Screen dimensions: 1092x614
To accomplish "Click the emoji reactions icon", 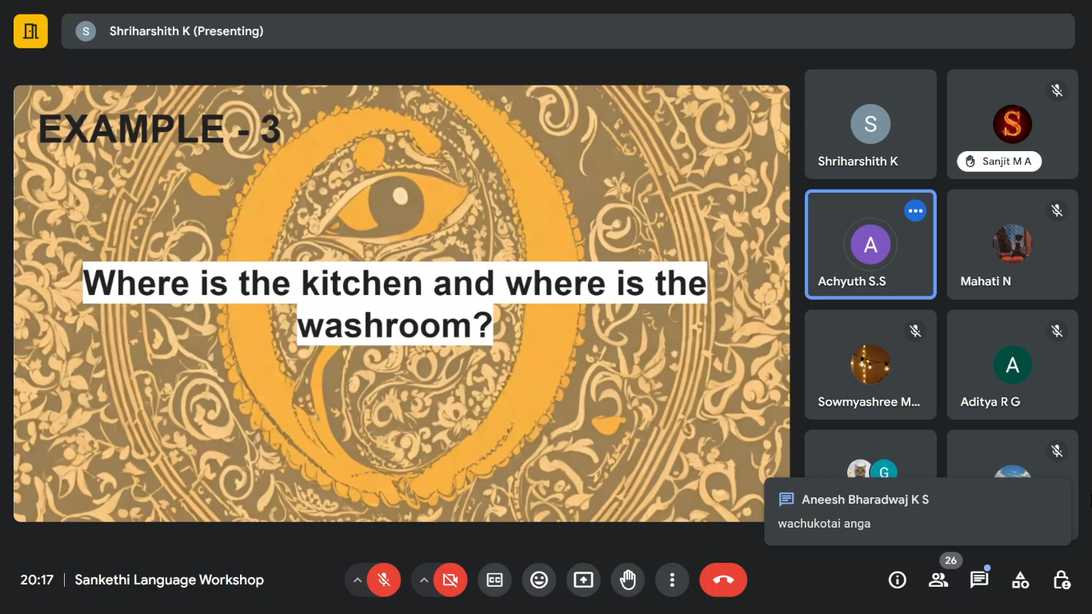I will click(539, 580).
